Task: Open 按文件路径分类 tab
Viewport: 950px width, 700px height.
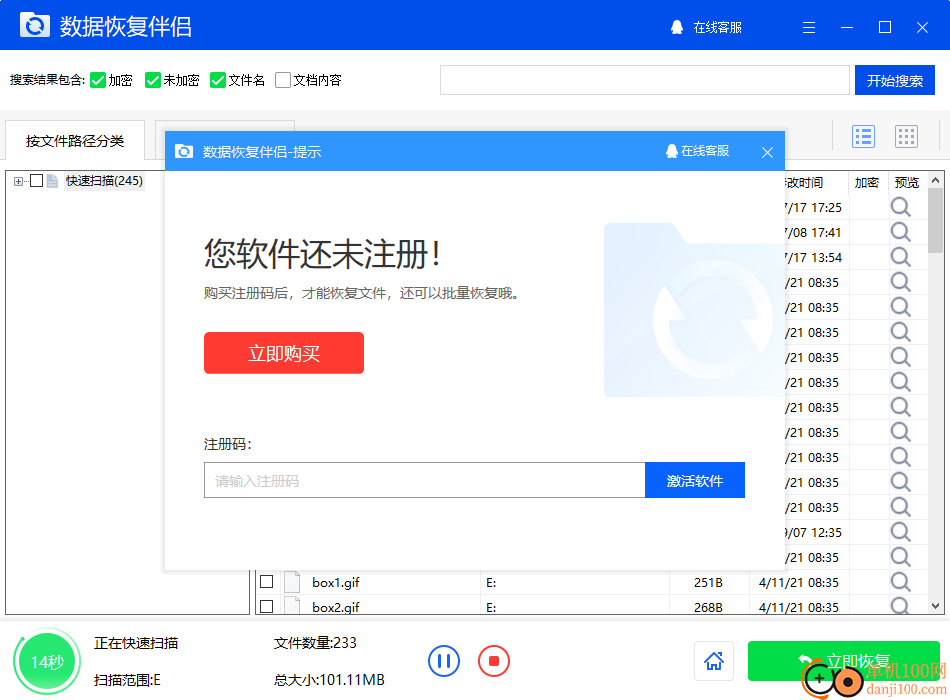Action: [75, 141]
